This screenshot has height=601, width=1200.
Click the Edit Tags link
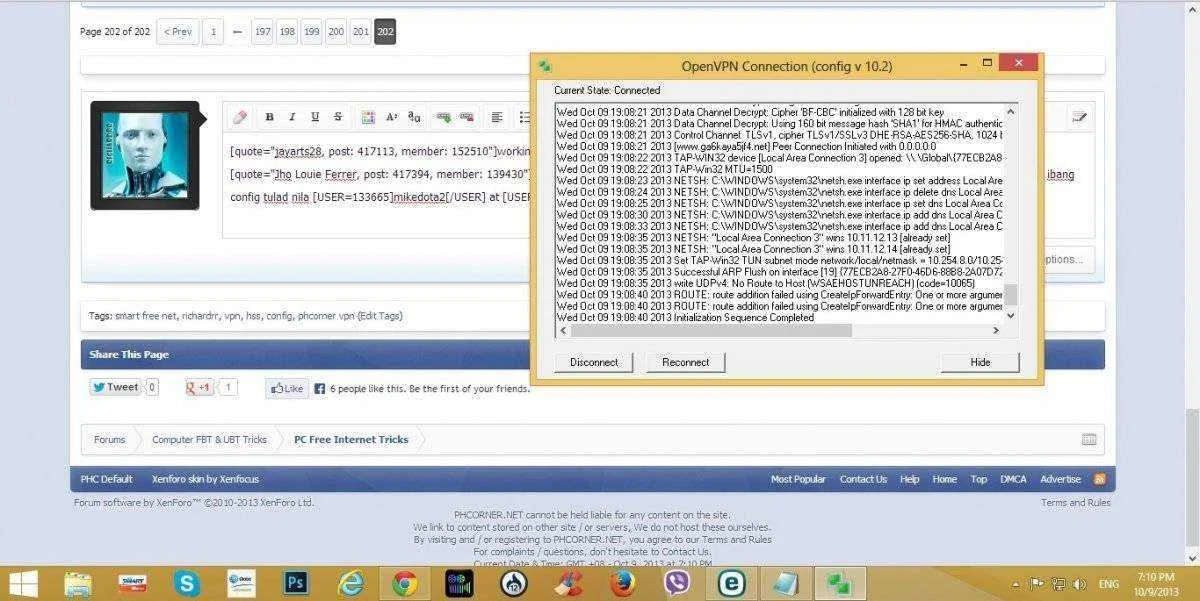click(x=380, y=316)
